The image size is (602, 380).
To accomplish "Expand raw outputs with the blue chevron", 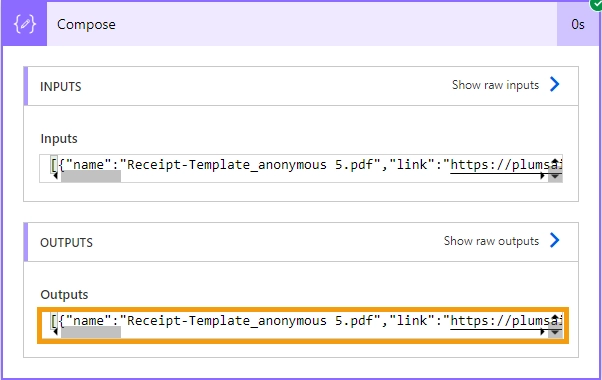I will click(x=554, y=241).
